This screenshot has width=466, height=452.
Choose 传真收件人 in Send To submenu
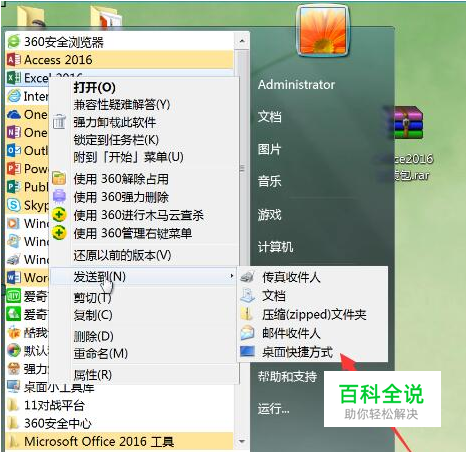pos(291,277)
